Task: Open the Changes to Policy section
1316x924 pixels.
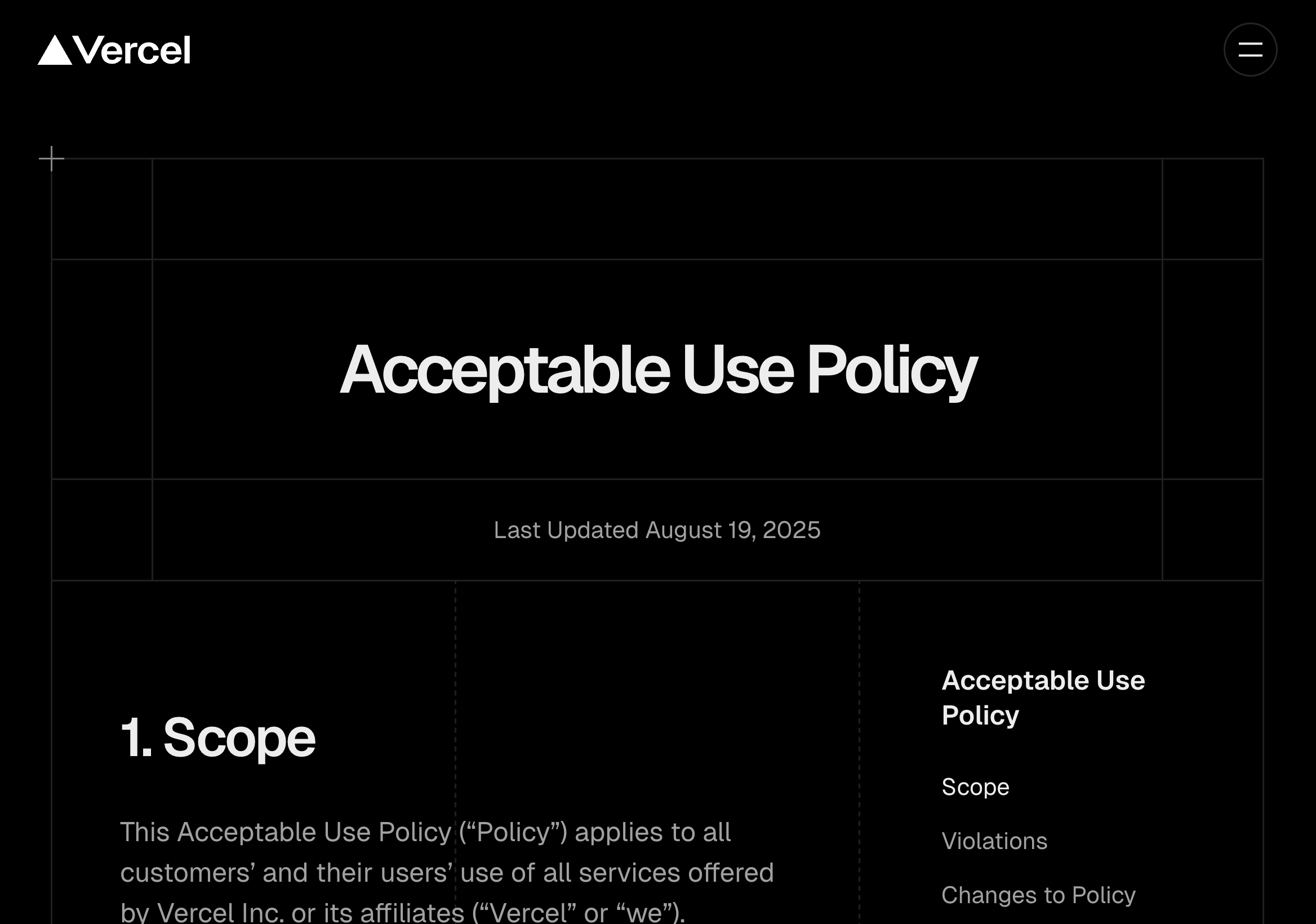Action: (1039, 895)
